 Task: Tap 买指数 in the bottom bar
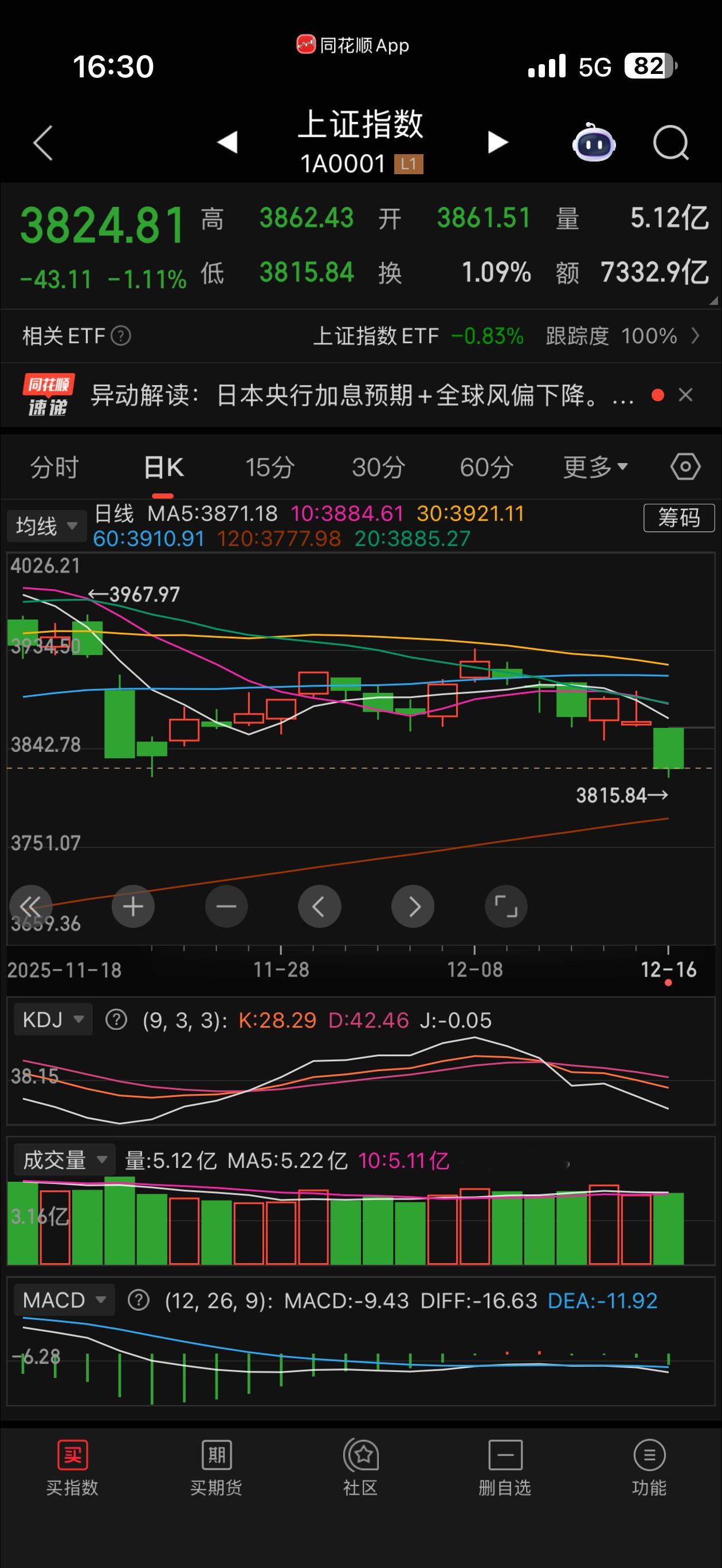72,1468
